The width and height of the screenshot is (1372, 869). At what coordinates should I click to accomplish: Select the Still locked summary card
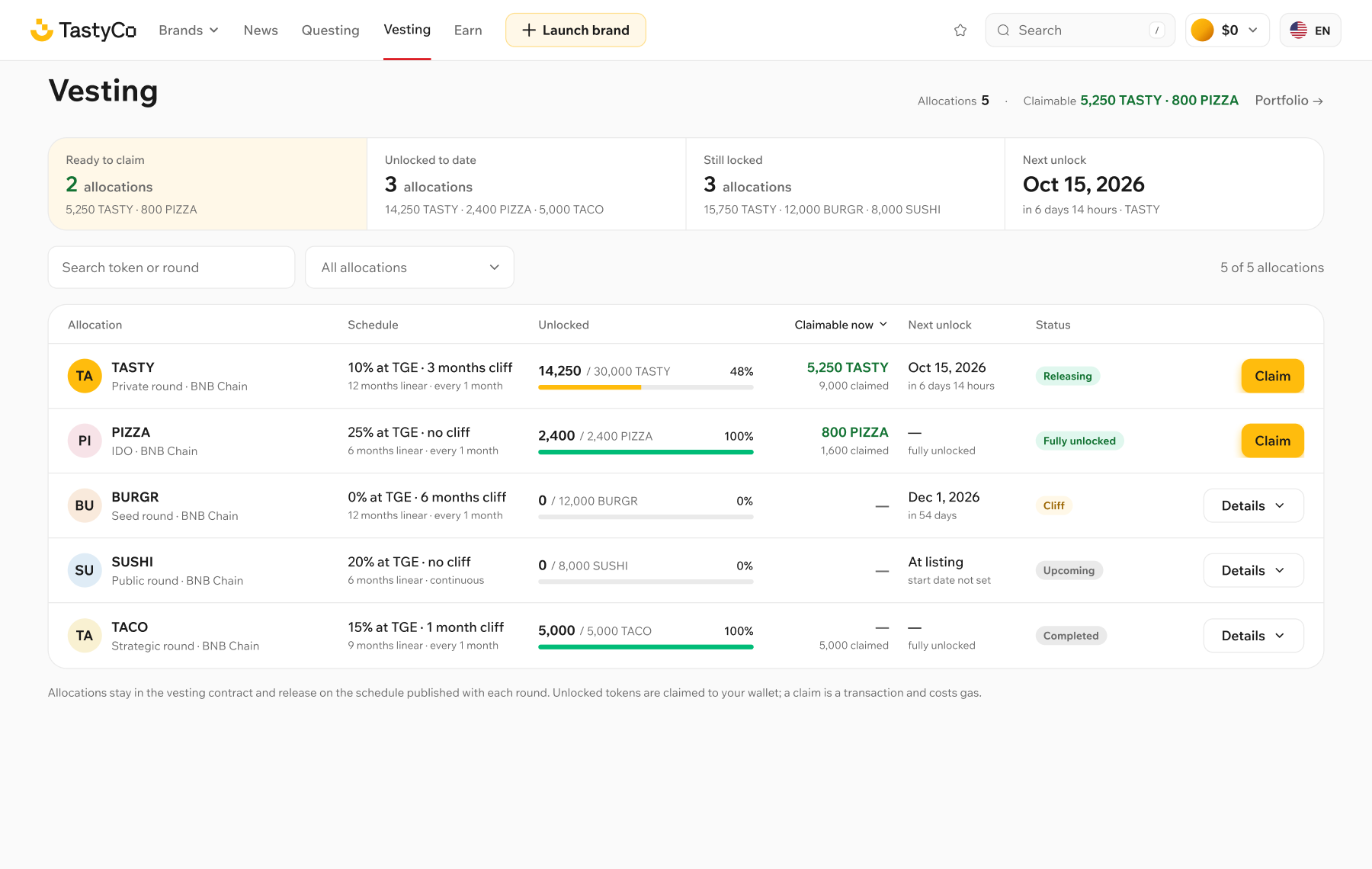pyautogui.click(x=845, y=184)
